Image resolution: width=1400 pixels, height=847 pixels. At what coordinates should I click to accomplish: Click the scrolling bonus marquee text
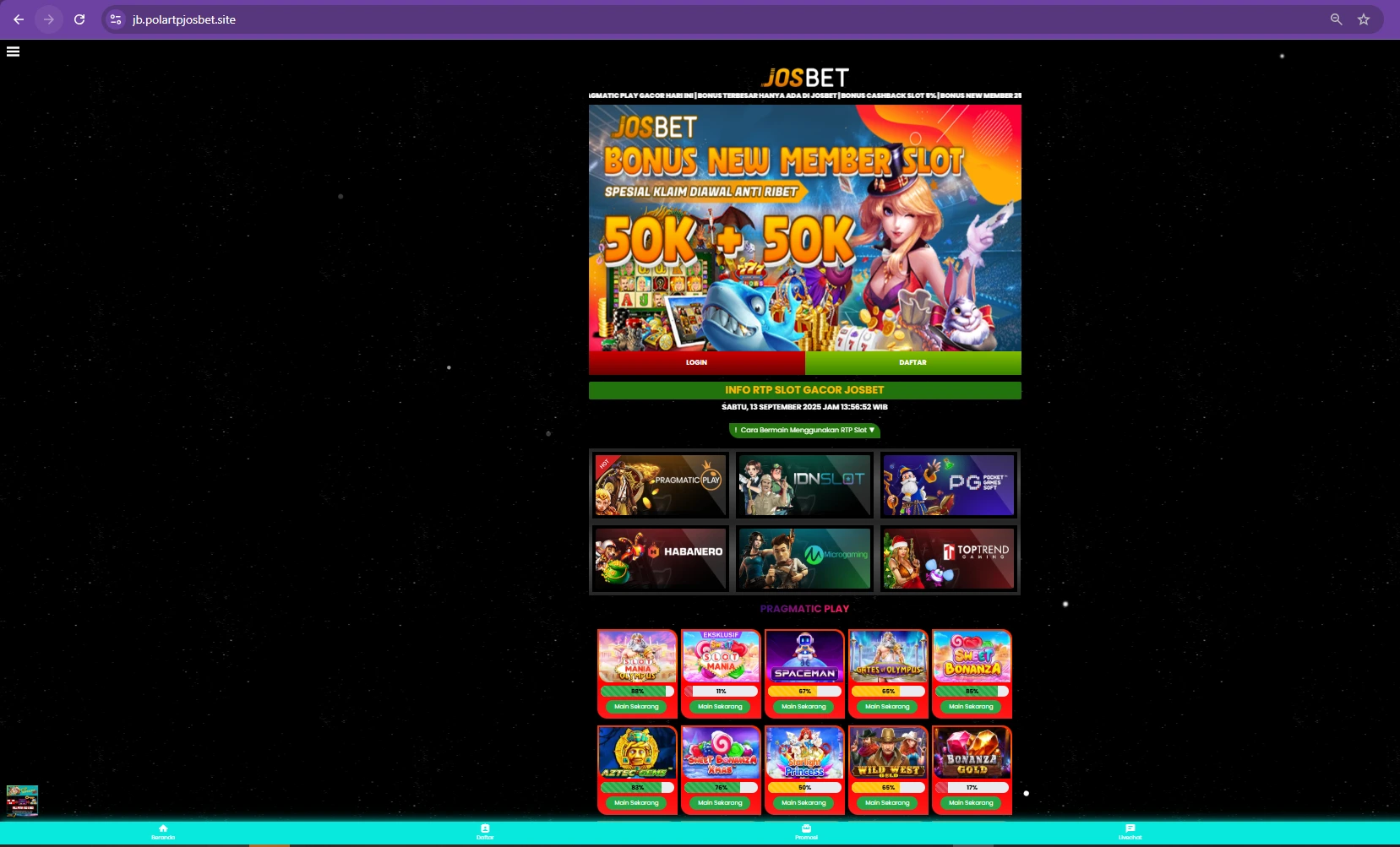pos(805,95)
